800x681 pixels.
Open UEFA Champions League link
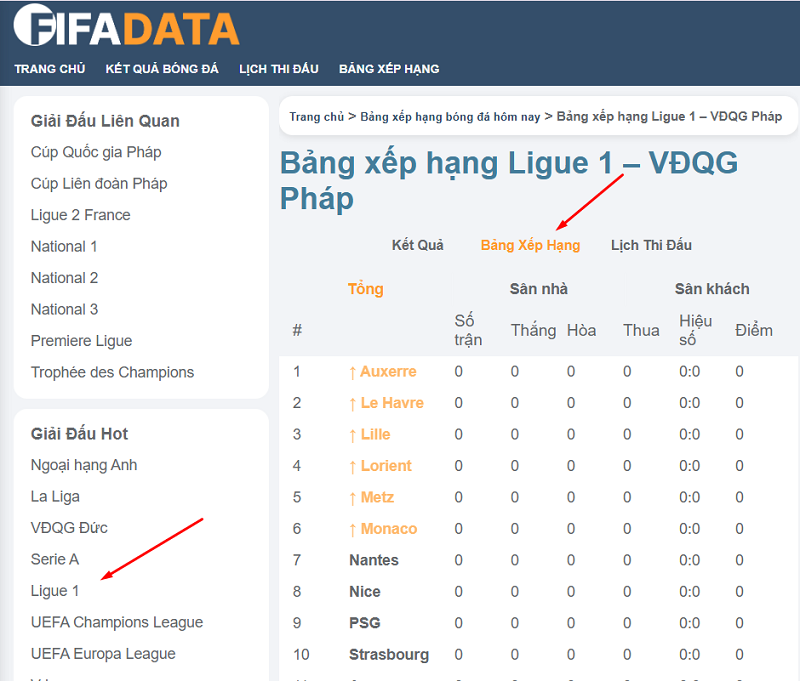point(117,622)
